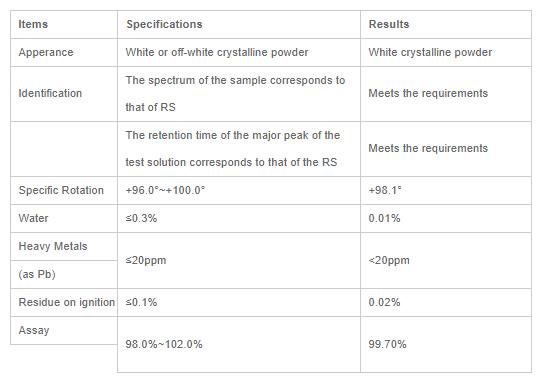Viewport: 537px width, 383px height.
Task: Click the 0.01% water result
Action: tap(384, 219)
